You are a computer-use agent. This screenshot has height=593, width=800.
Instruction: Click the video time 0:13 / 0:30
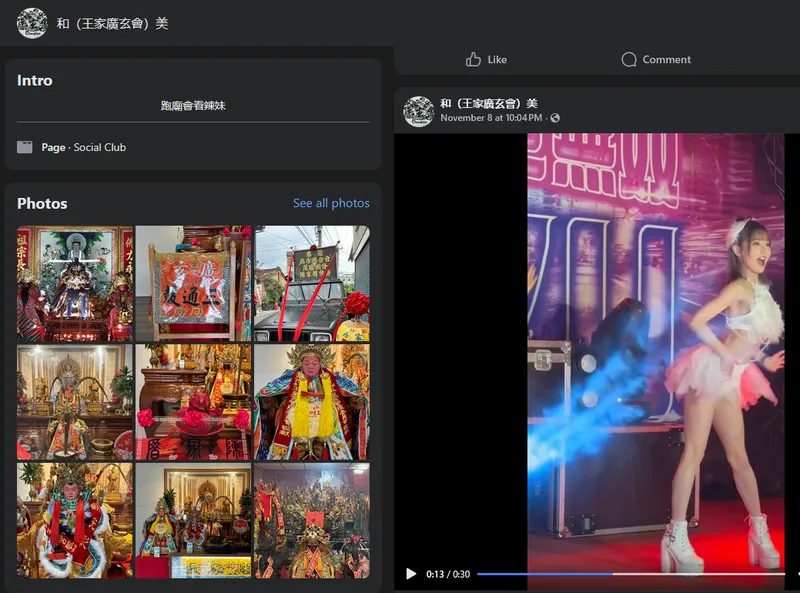(x=448, y=574)
